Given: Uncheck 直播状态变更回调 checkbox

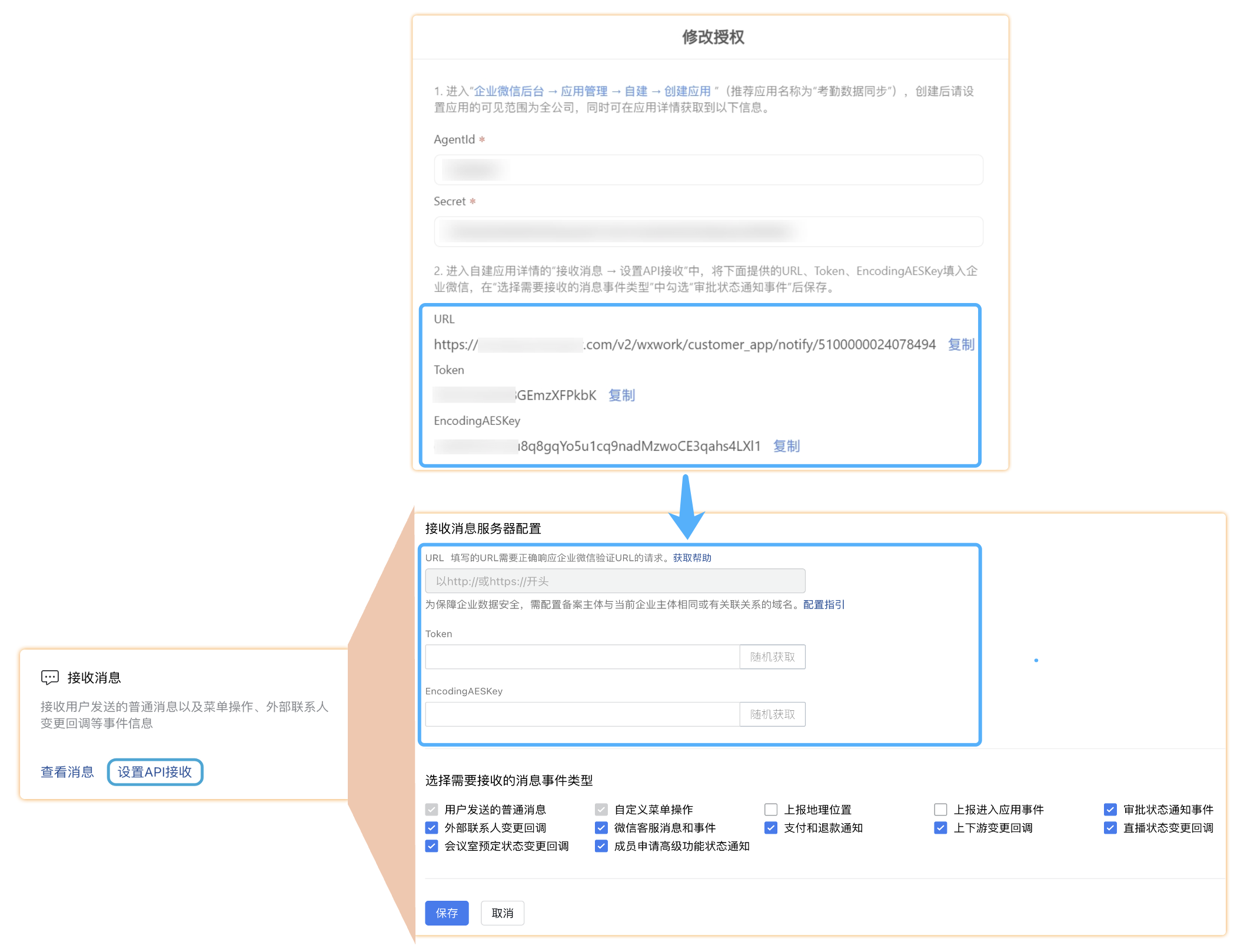Looking at the screenshot, I should click(1110, 828).
